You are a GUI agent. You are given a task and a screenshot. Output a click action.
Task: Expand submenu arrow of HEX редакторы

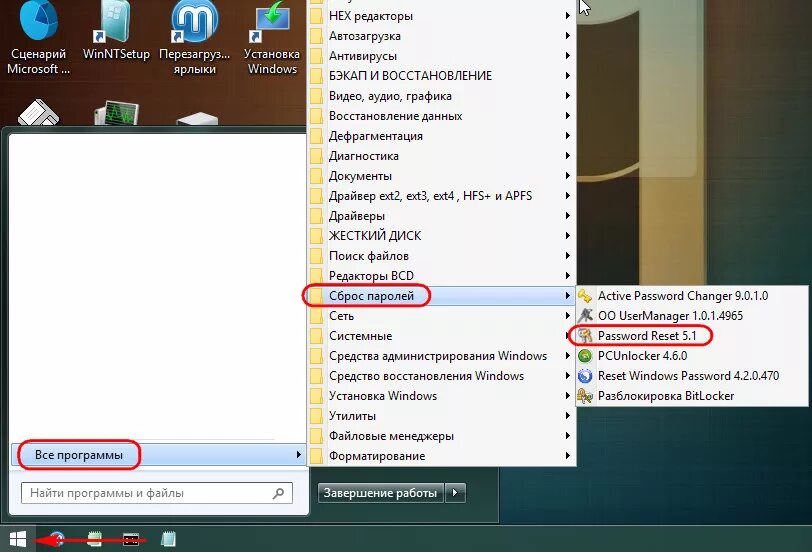[x=568, y=16]
